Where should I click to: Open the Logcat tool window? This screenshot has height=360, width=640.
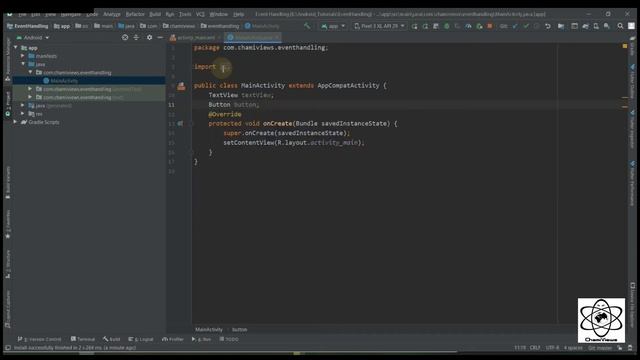[141, 339]
